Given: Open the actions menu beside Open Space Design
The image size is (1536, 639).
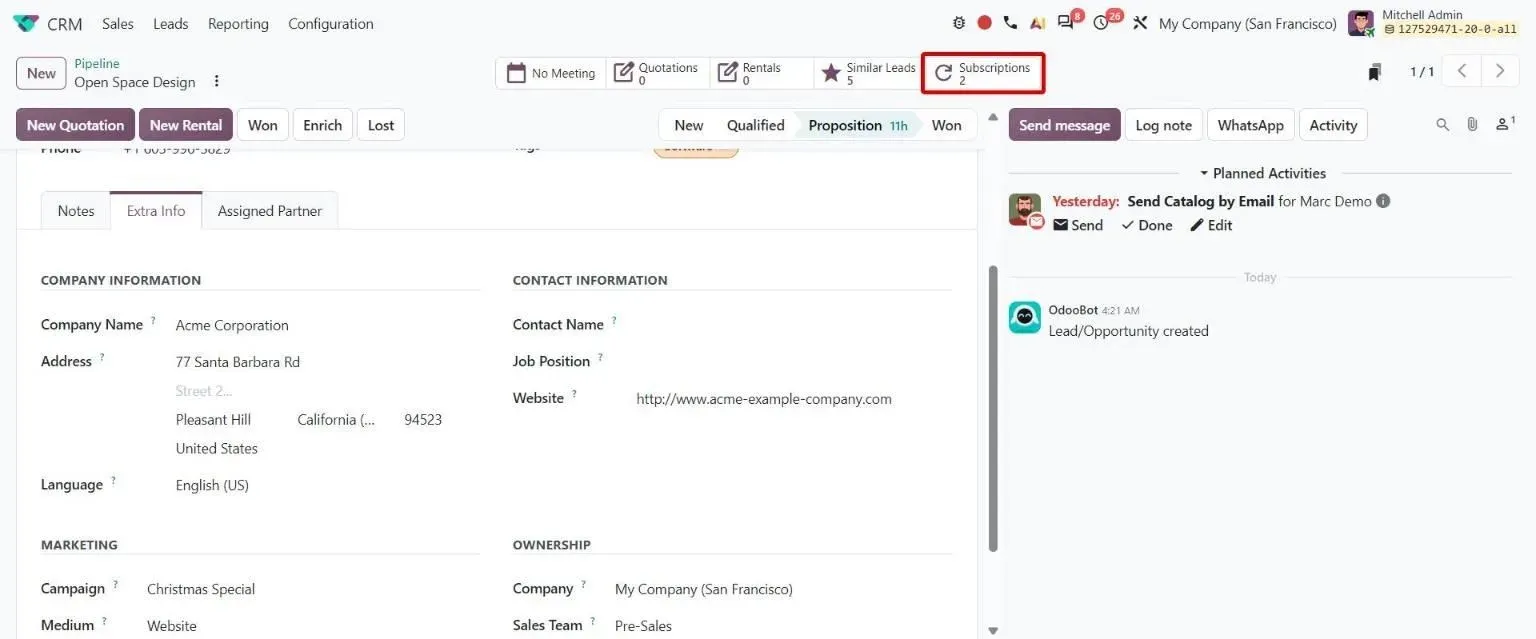Looking at the screenshot, I should tap(216, 82).
